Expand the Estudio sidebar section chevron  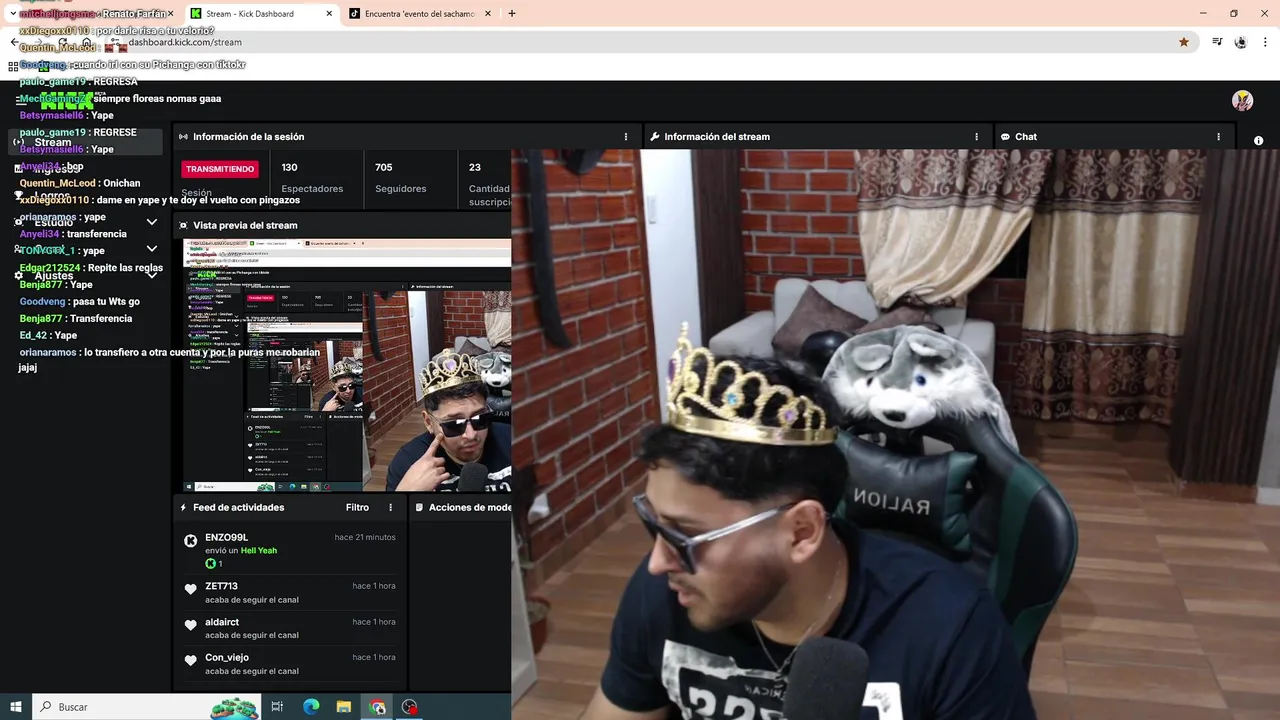coord(152,222)
